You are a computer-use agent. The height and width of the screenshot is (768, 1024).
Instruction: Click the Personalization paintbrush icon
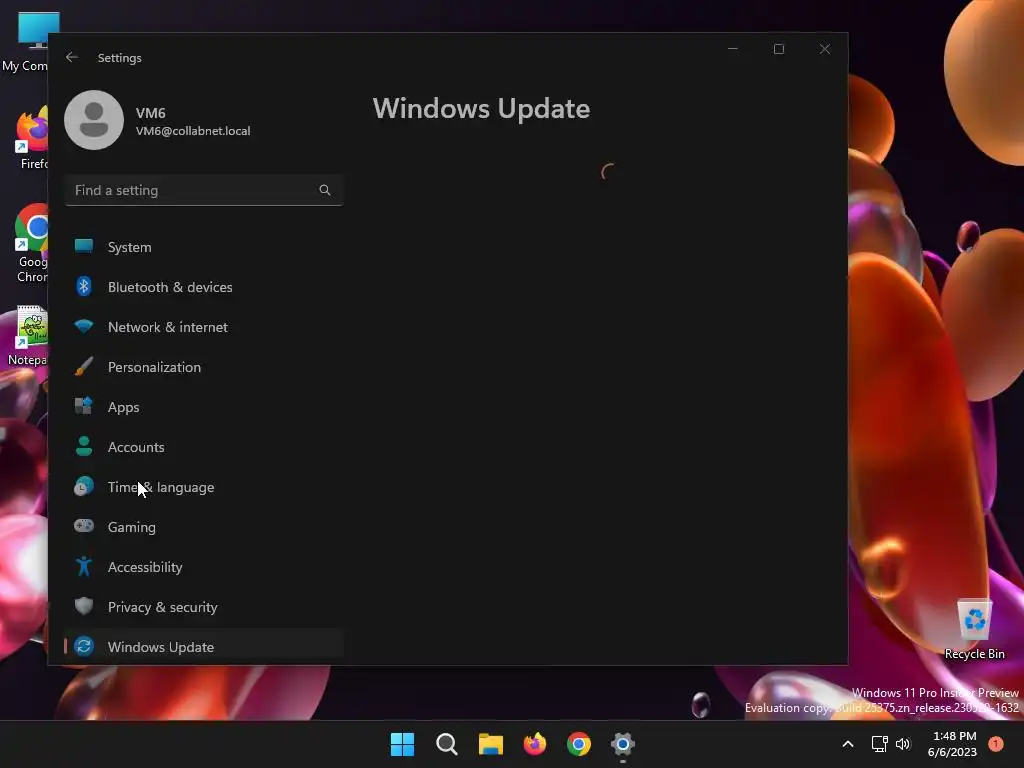click(84, 366)
